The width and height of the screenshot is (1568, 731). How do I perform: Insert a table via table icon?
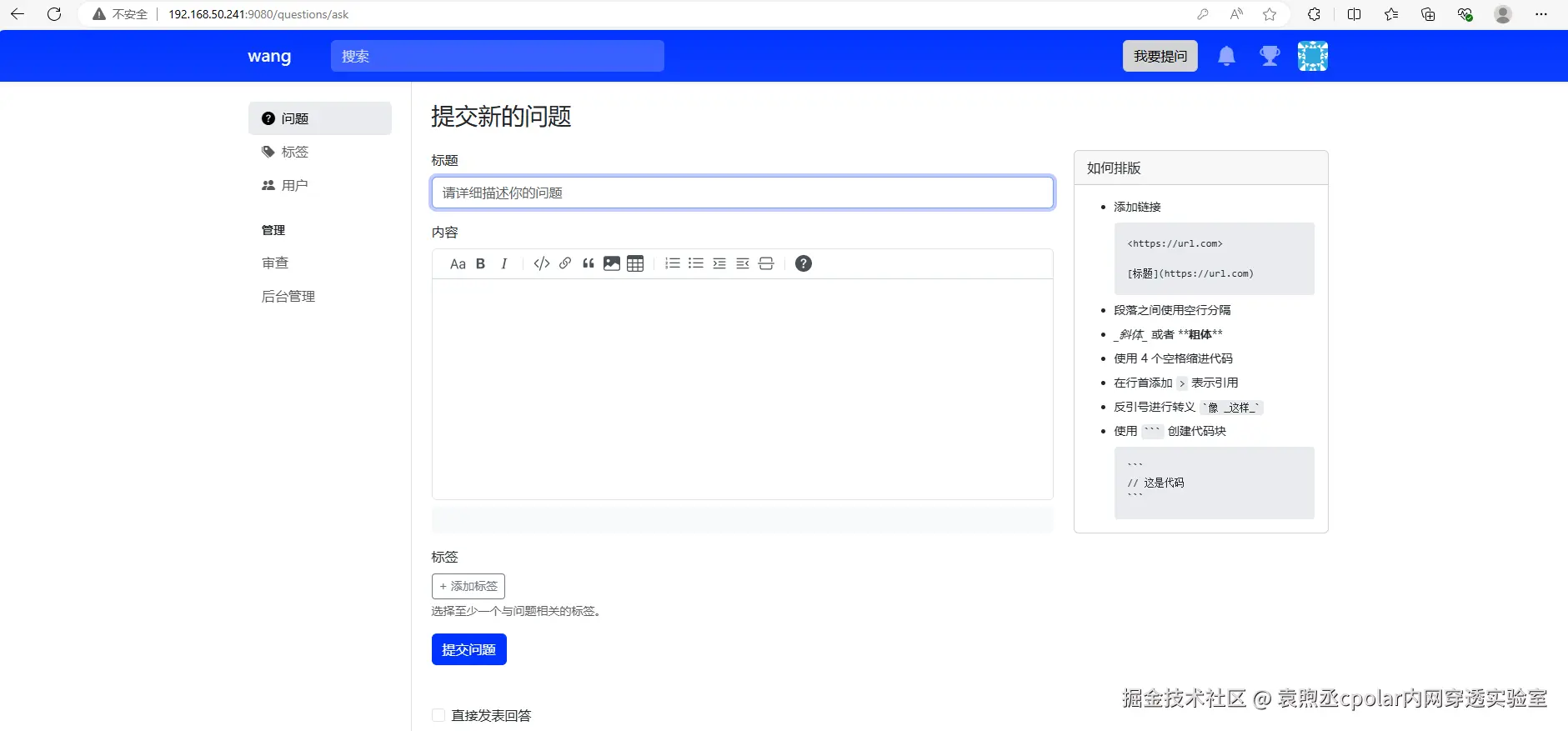coord(635,263)
